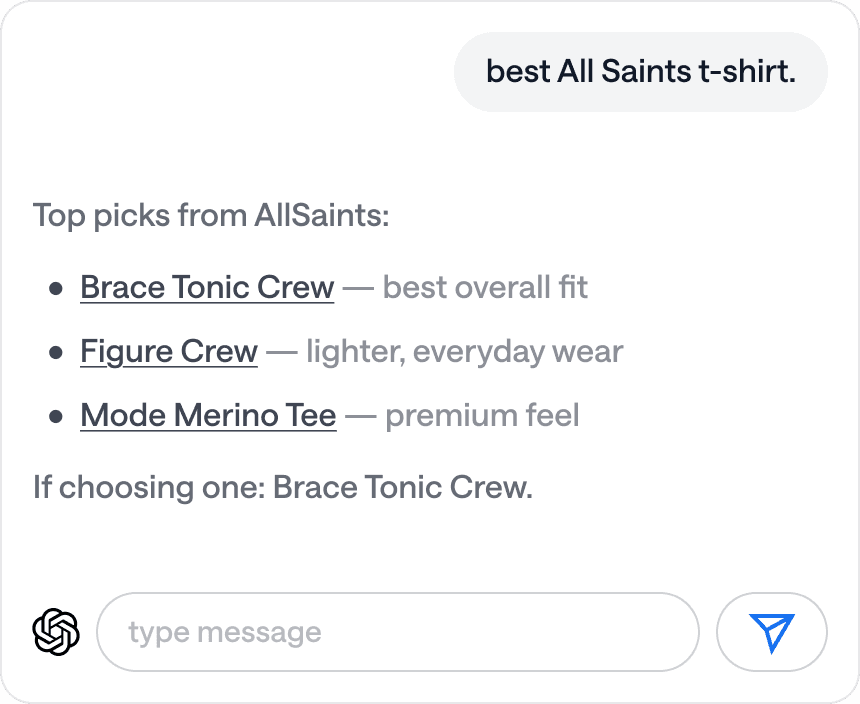860x704 pixels.
Task: Click the dash after Brace Tonic Crew link
Action: [x=358, y=288]
